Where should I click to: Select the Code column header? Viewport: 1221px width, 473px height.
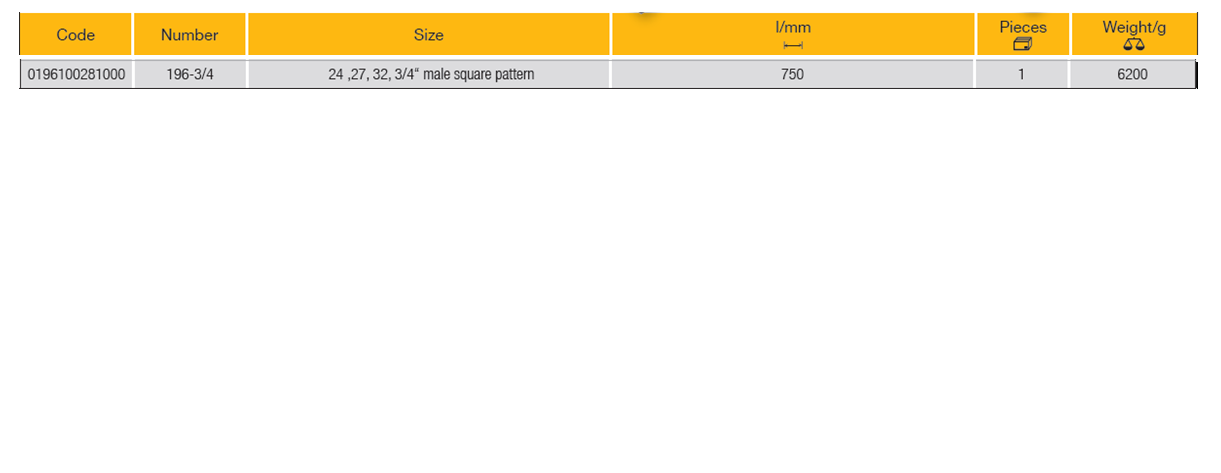click(76, 35)
